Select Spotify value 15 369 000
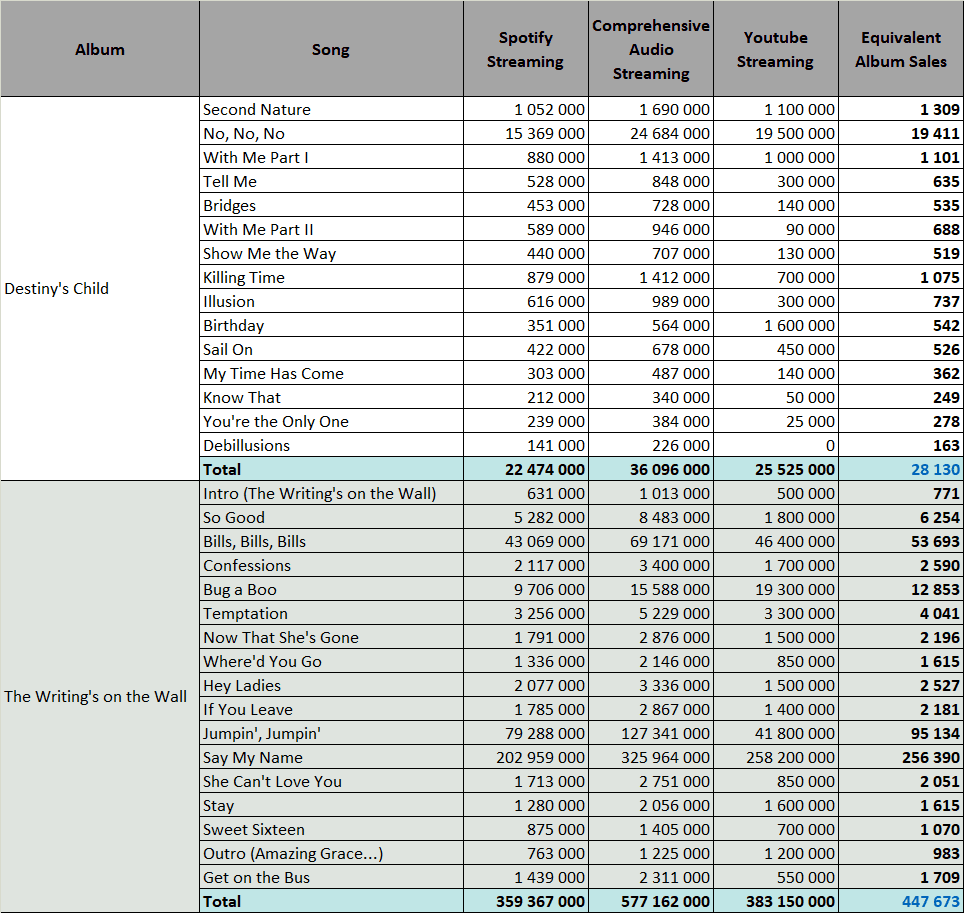The height and width of the screenshot is (913, 964). (526, 133)
